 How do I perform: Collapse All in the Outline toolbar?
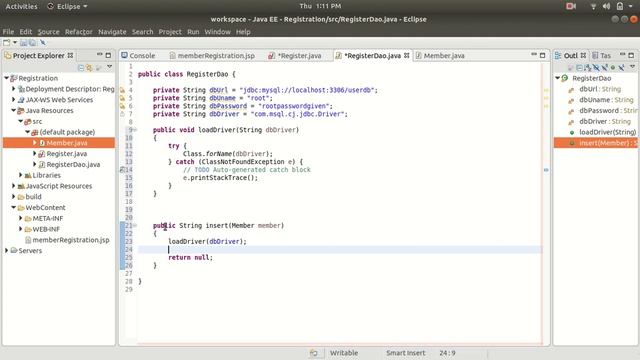[x=579, y=67]
